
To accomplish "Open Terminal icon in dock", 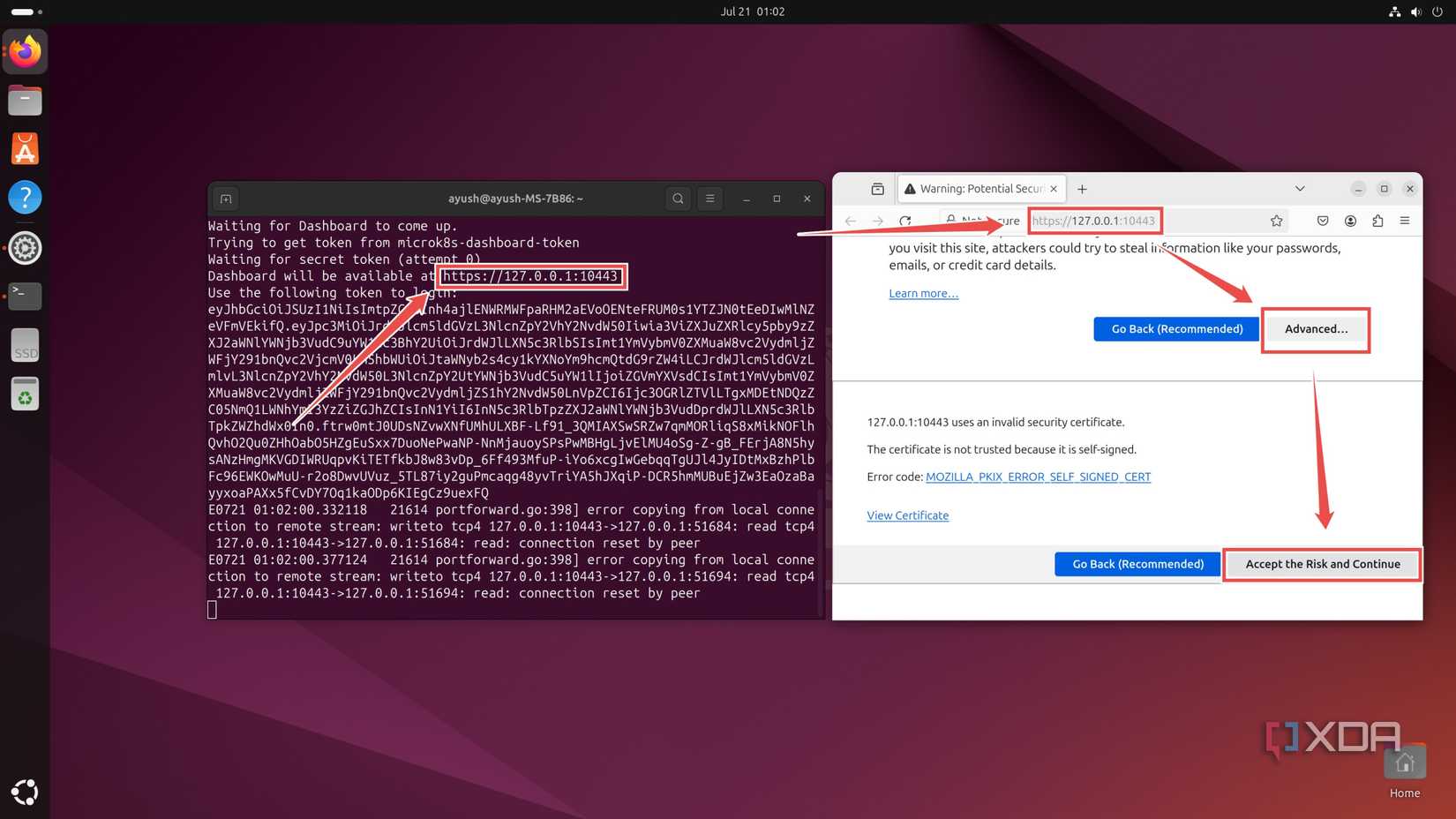I will point(25,296).
